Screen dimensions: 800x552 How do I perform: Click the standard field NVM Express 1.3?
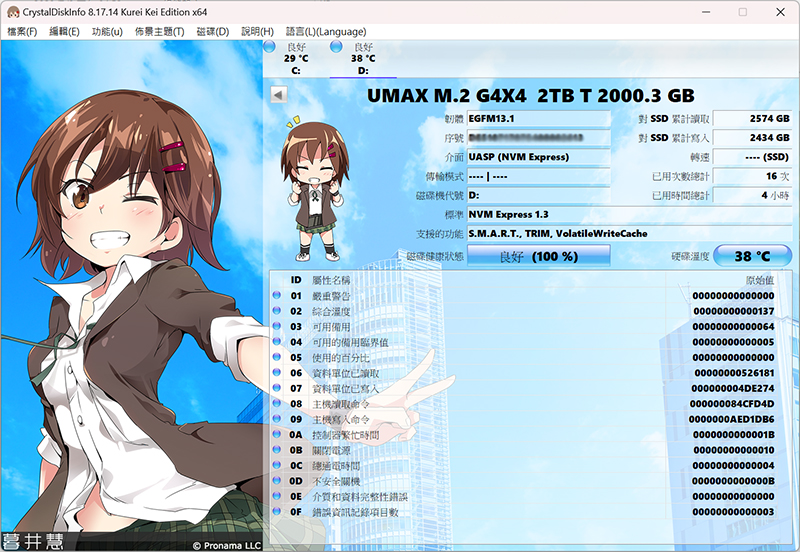point(630,214)
